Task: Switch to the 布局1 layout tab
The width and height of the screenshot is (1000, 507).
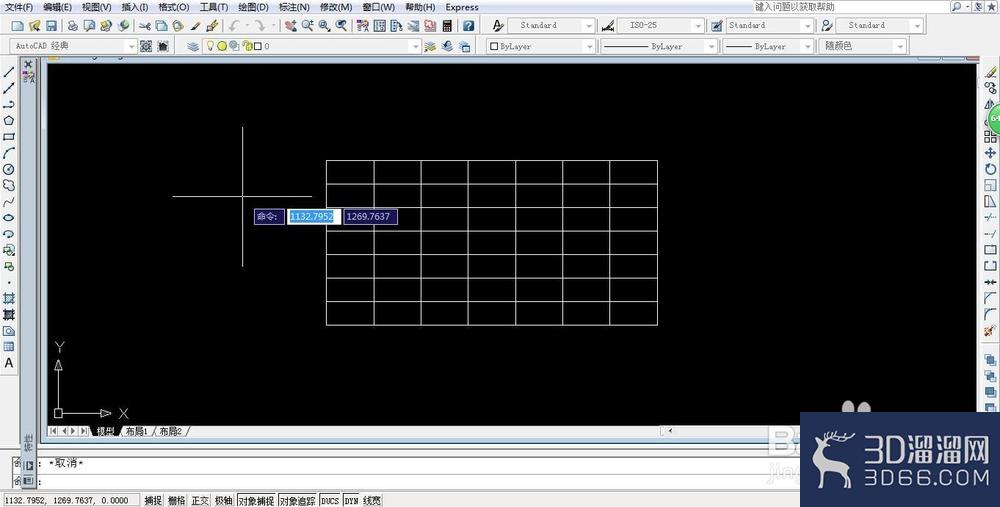Action: [x=136, y=431]
